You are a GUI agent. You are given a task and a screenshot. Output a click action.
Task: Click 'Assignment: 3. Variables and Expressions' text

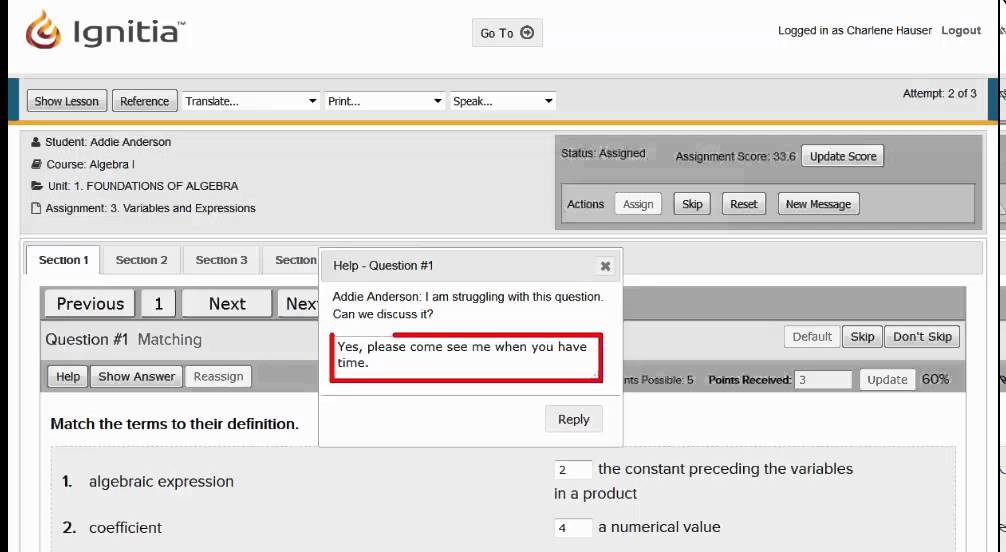pos(150,208)
